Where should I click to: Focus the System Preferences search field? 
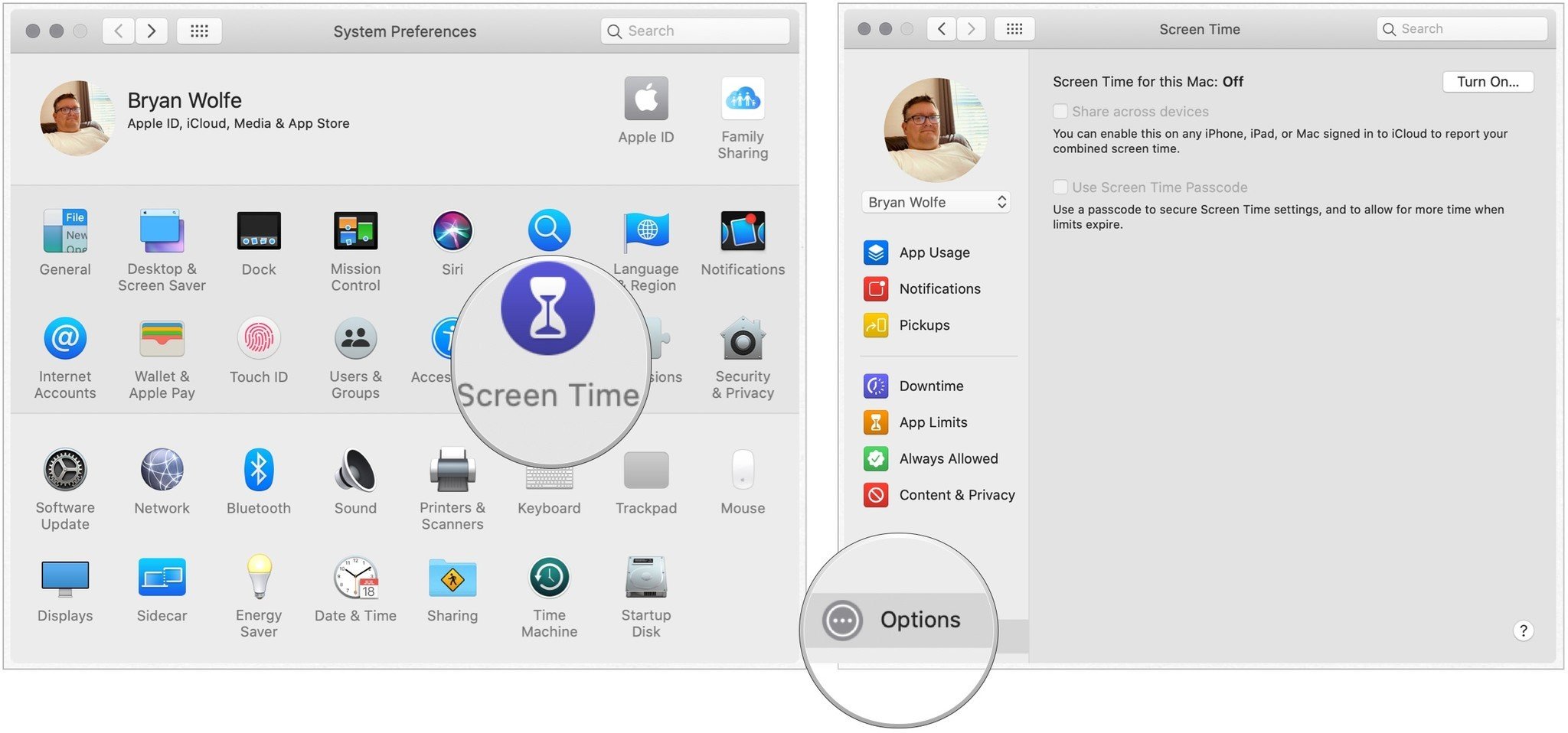(695, 31)
